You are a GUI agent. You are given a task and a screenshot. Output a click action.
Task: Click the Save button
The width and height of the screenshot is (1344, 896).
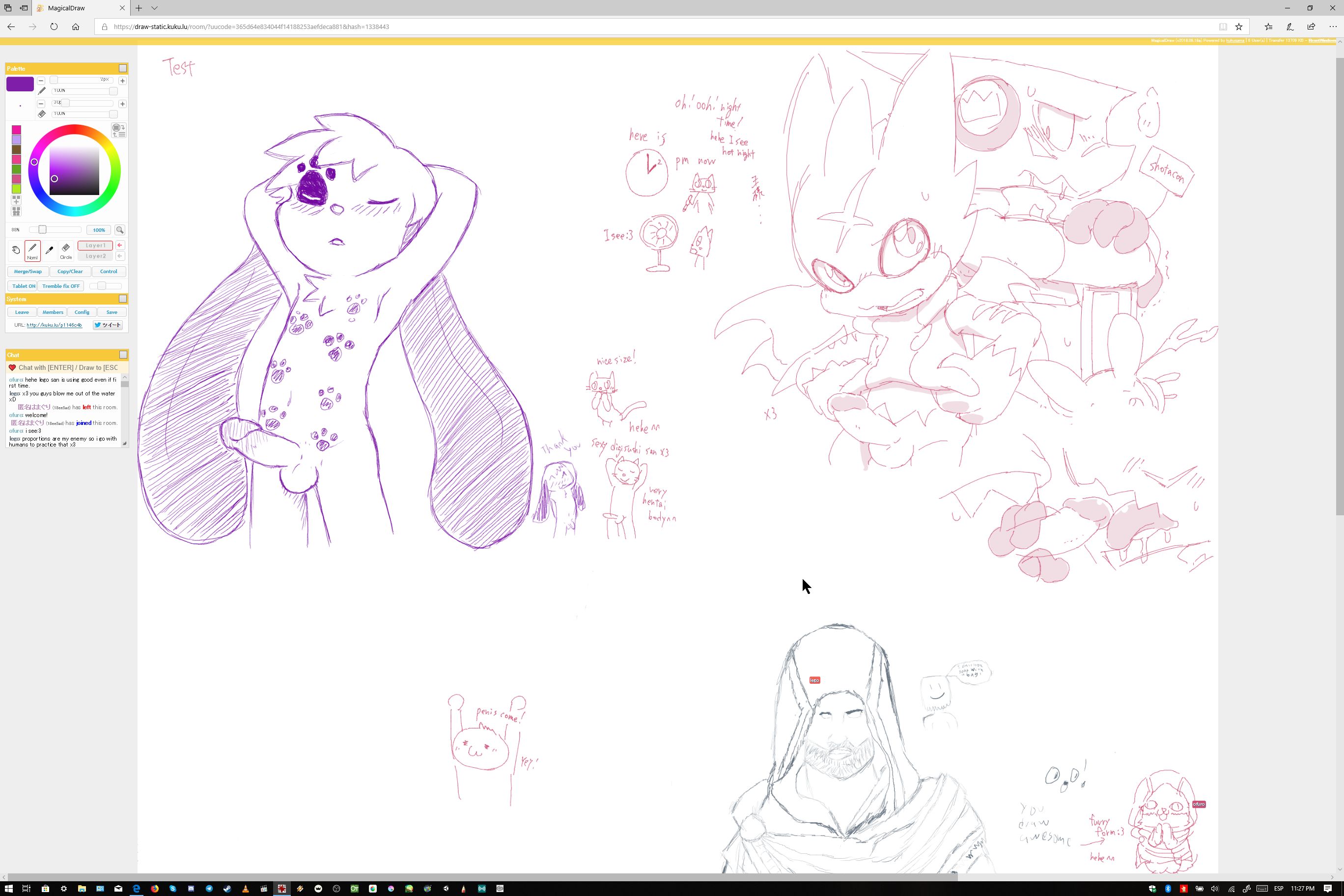[112, 312]
